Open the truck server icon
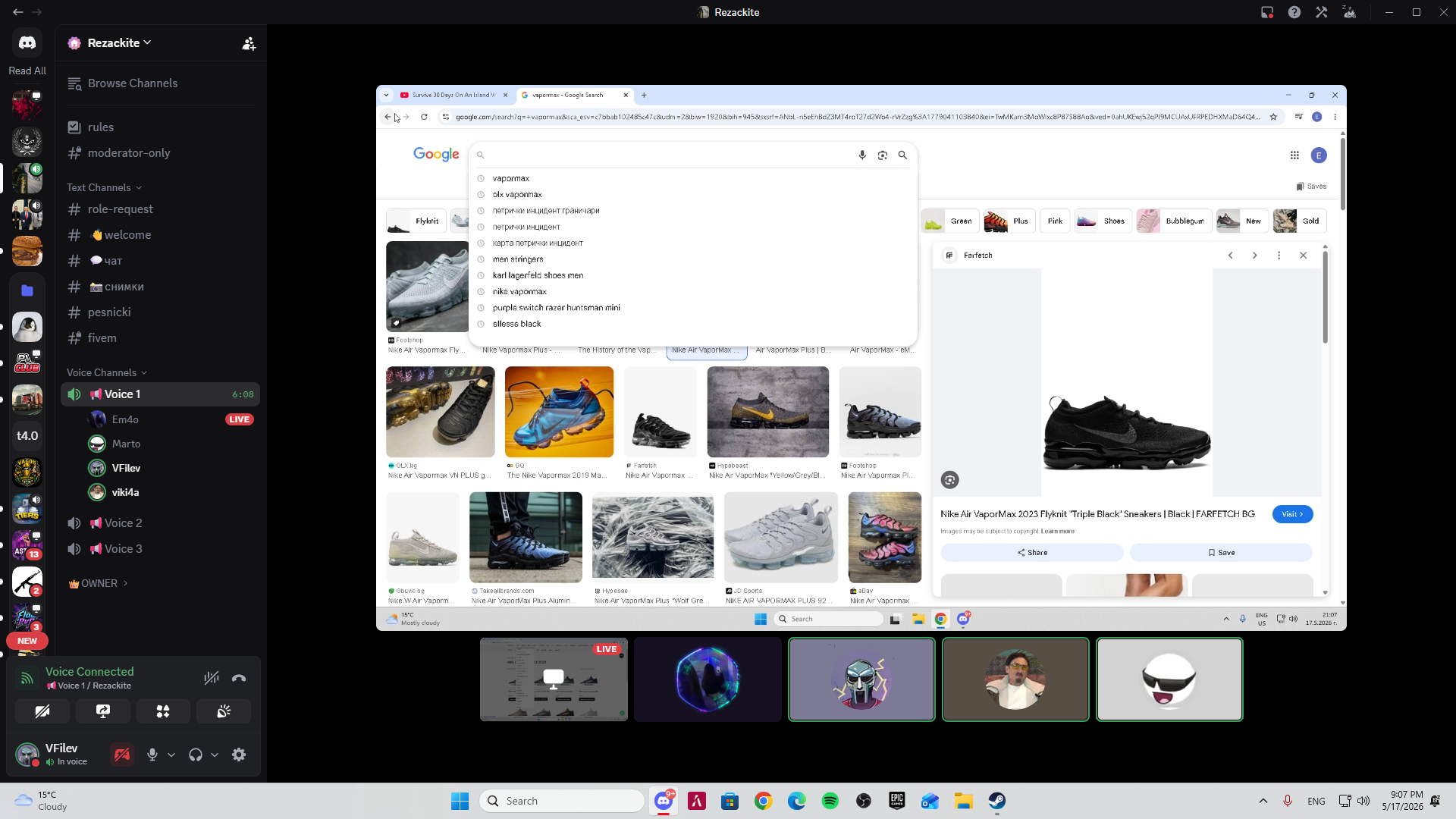1456x819 pixels. [x=27, y=400]
